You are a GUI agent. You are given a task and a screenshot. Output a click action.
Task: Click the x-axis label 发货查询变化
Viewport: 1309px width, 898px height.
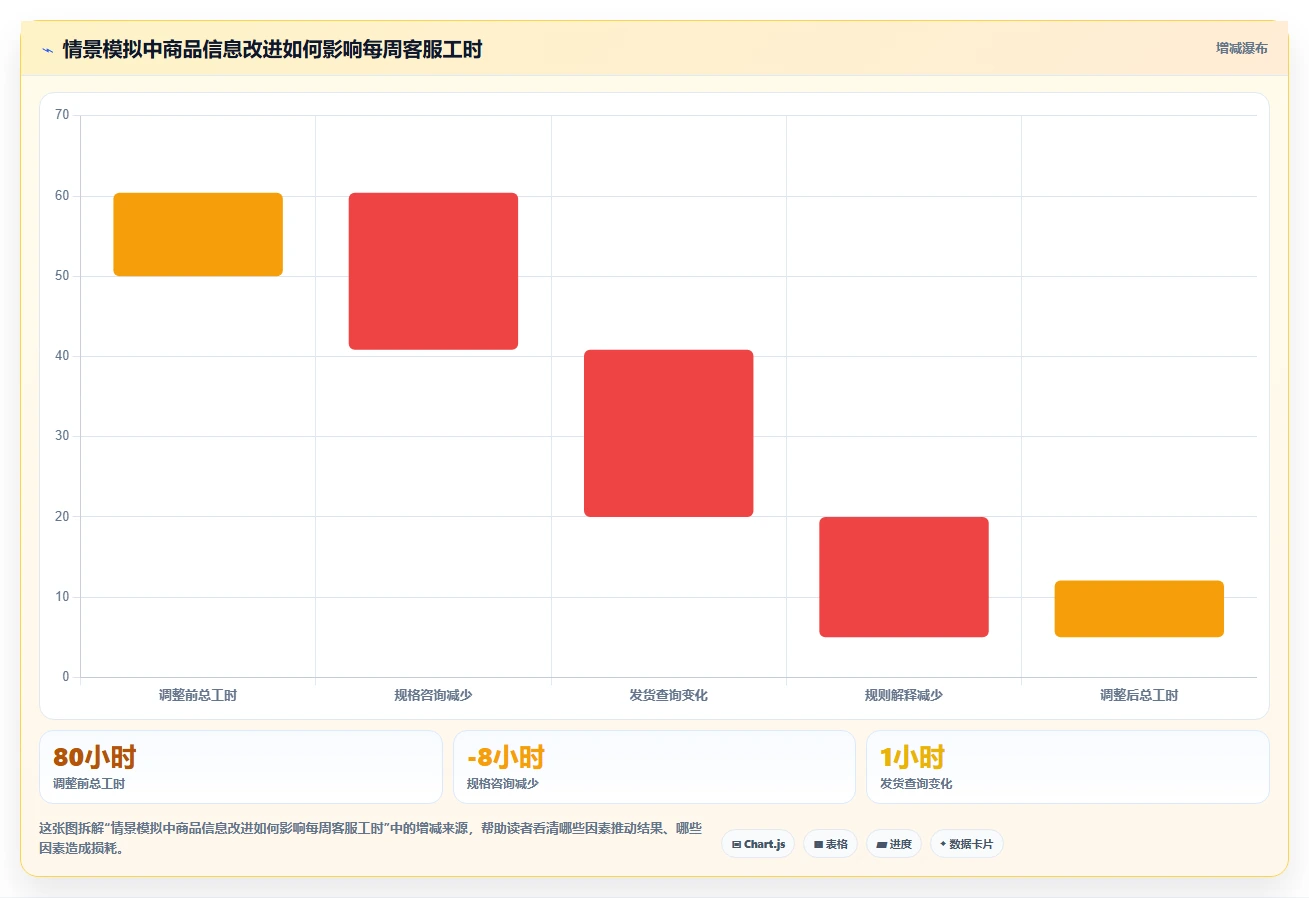668,695
